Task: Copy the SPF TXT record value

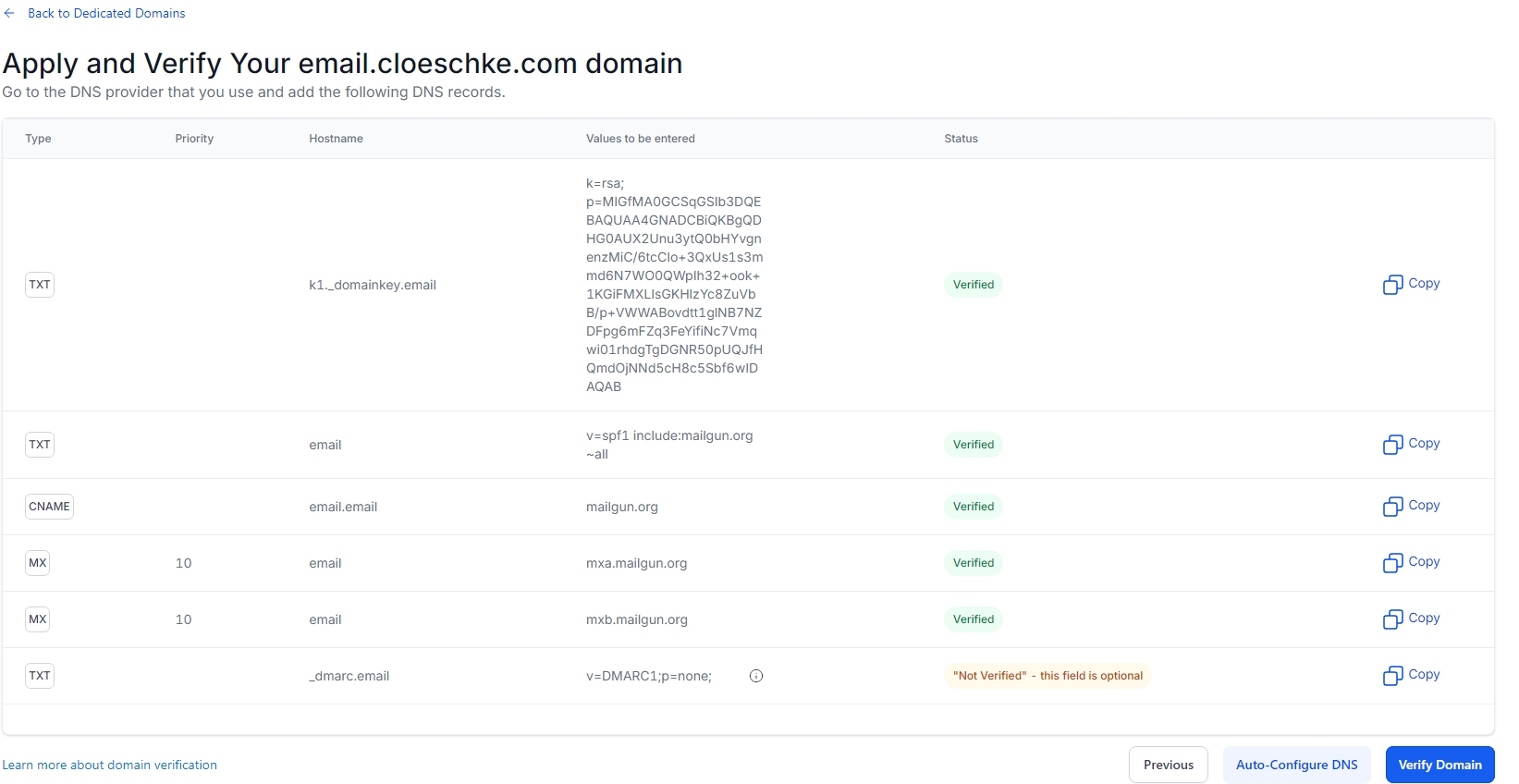Action: click(x=1411, y=444)
